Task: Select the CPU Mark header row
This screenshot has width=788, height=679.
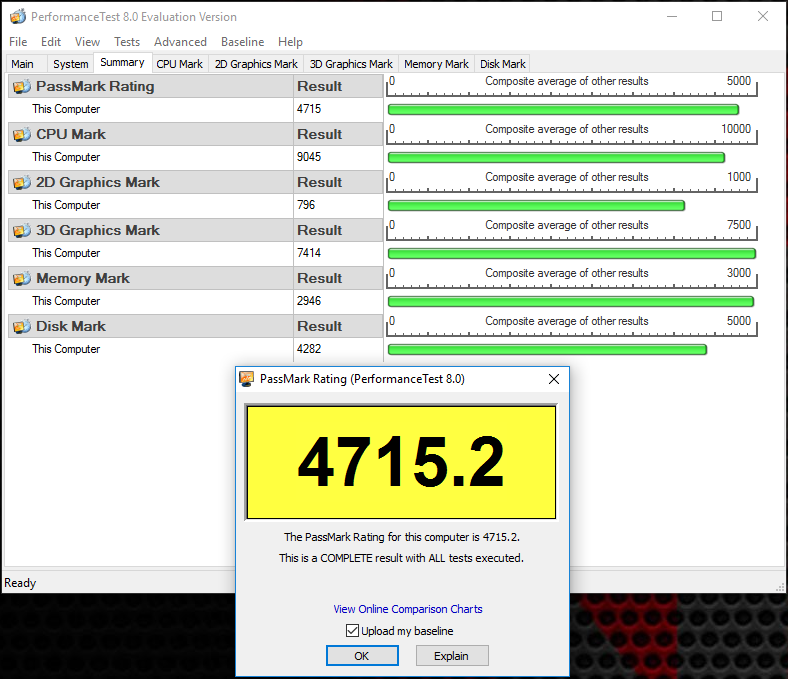Action: (195, 135)
